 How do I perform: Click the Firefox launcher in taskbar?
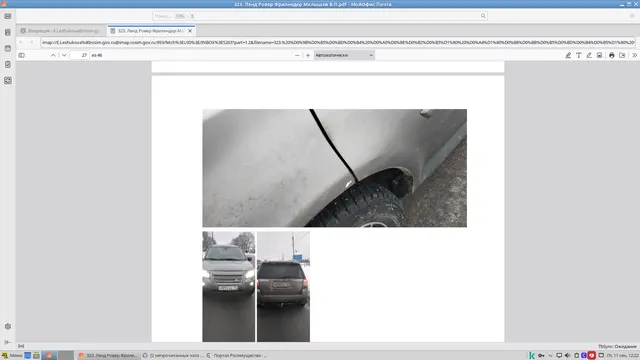tap(49, 356)
